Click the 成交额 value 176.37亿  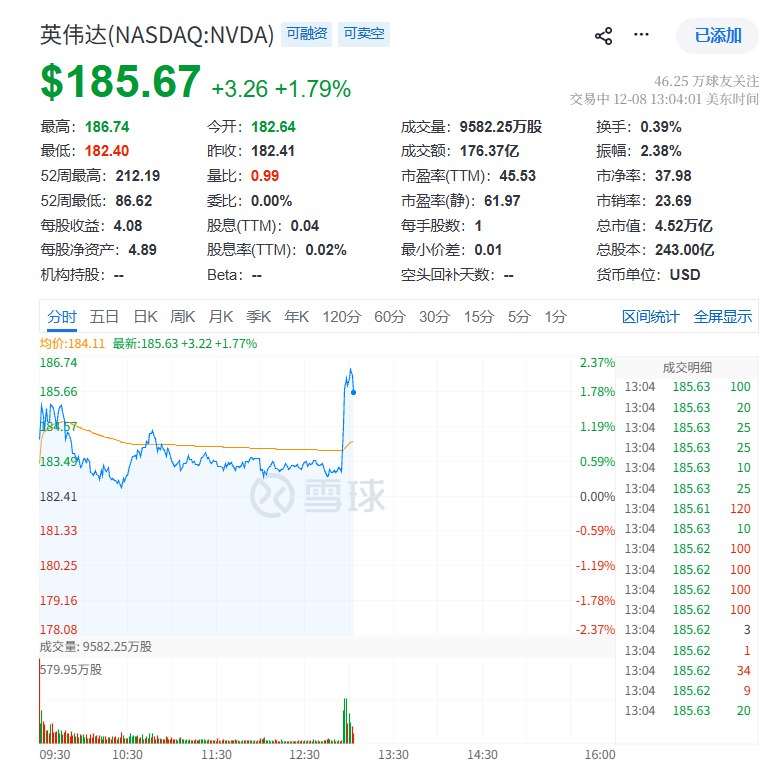click(x=489, y=151)
